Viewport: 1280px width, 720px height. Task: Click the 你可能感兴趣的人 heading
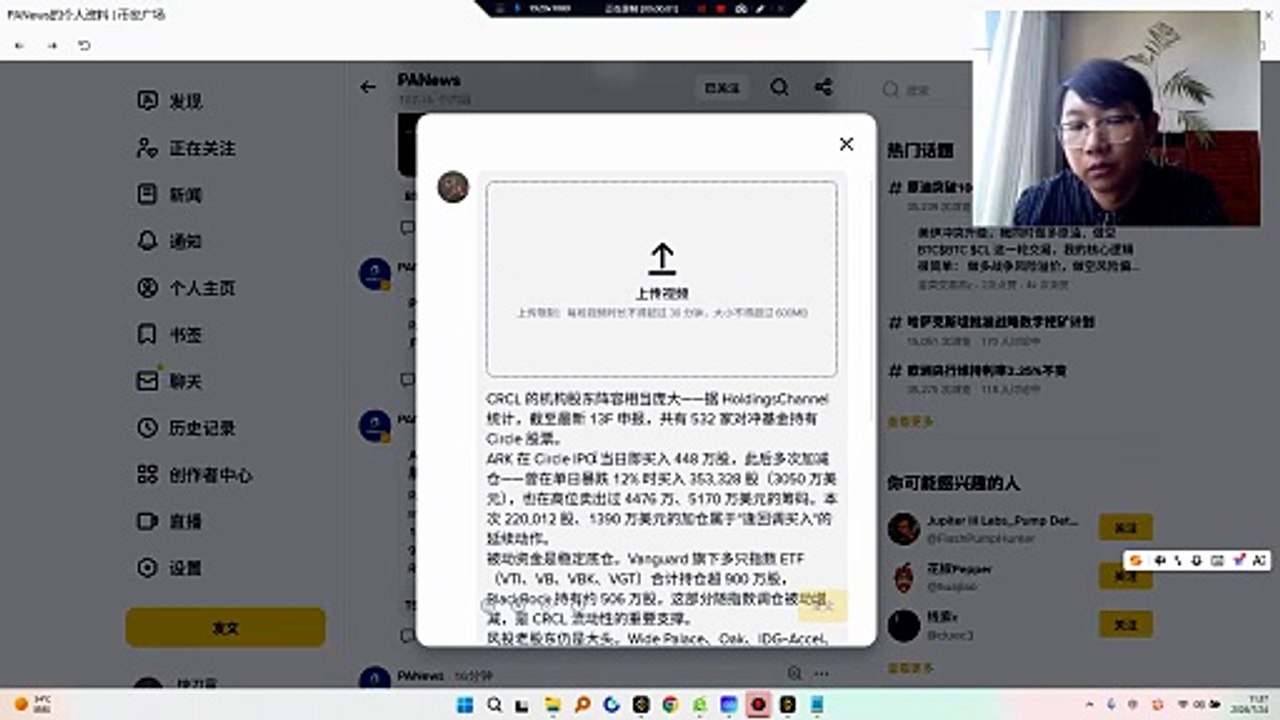(953, 483)
